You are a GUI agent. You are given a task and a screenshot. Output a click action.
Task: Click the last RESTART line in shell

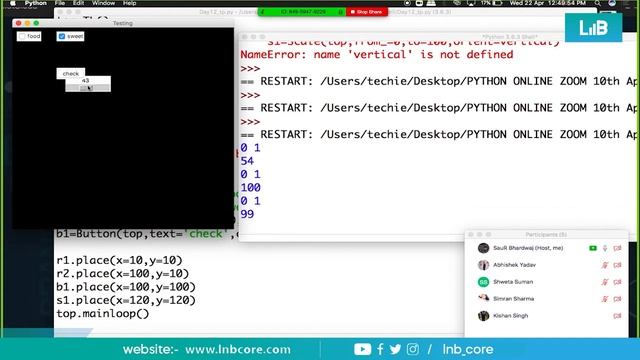pyautogui.click(x=438, y=134)
